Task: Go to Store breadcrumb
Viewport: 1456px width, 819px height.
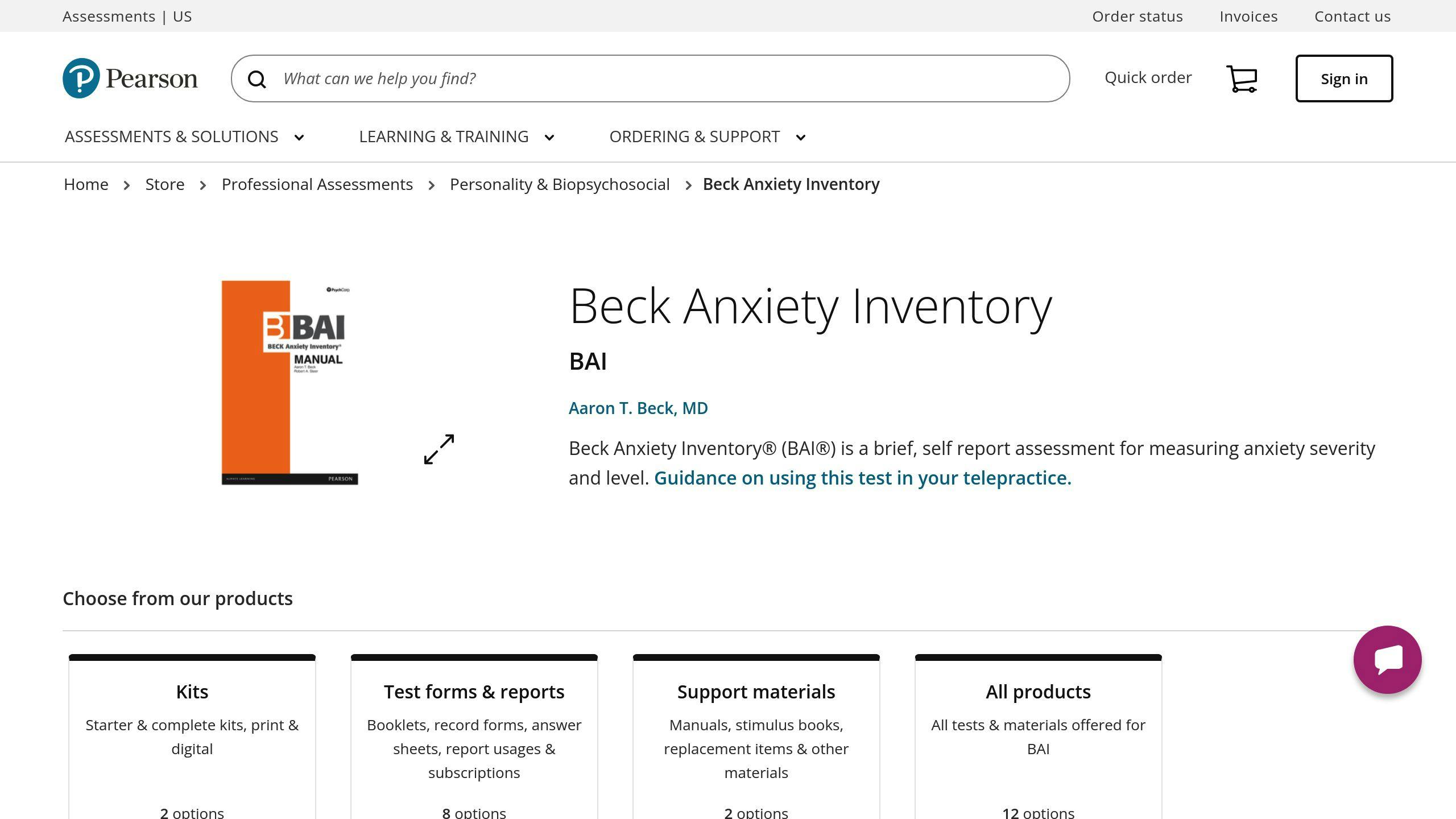Action: [x=165, y=184]
